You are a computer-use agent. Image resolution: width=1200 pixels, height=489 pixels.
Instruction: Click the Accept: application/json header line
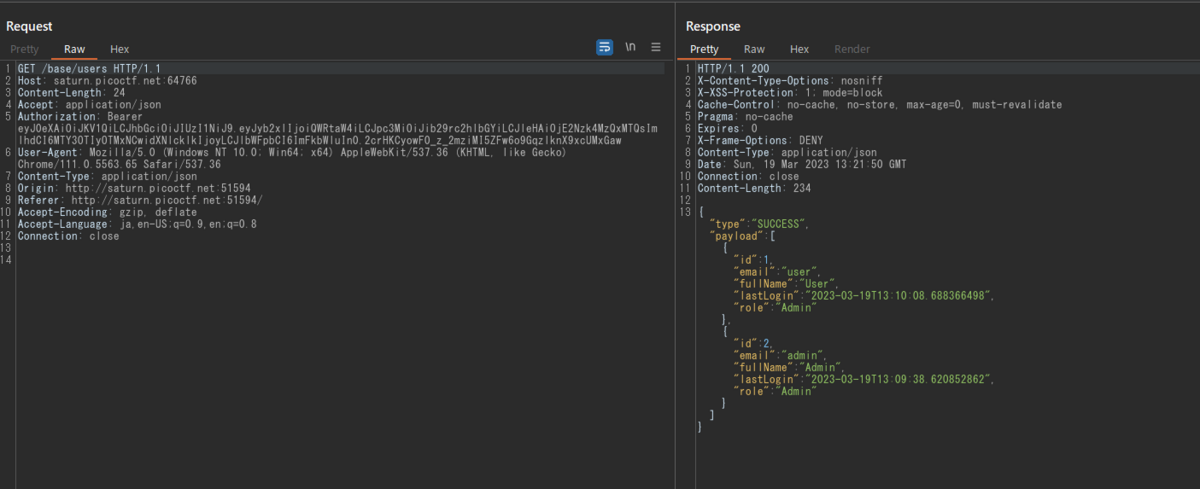(x=89, y=104)
